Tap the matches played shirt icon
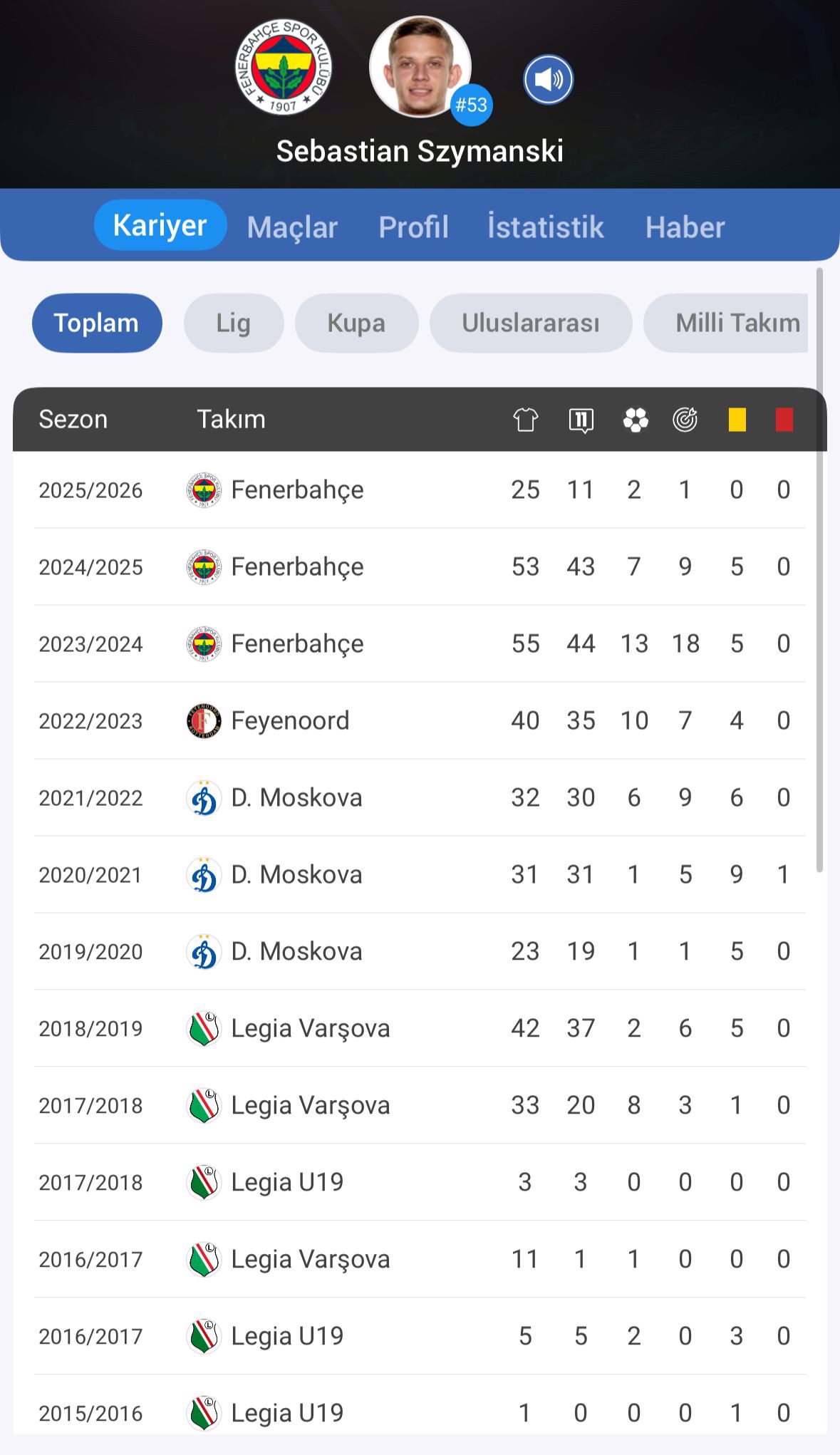 (x=525, y=420)
